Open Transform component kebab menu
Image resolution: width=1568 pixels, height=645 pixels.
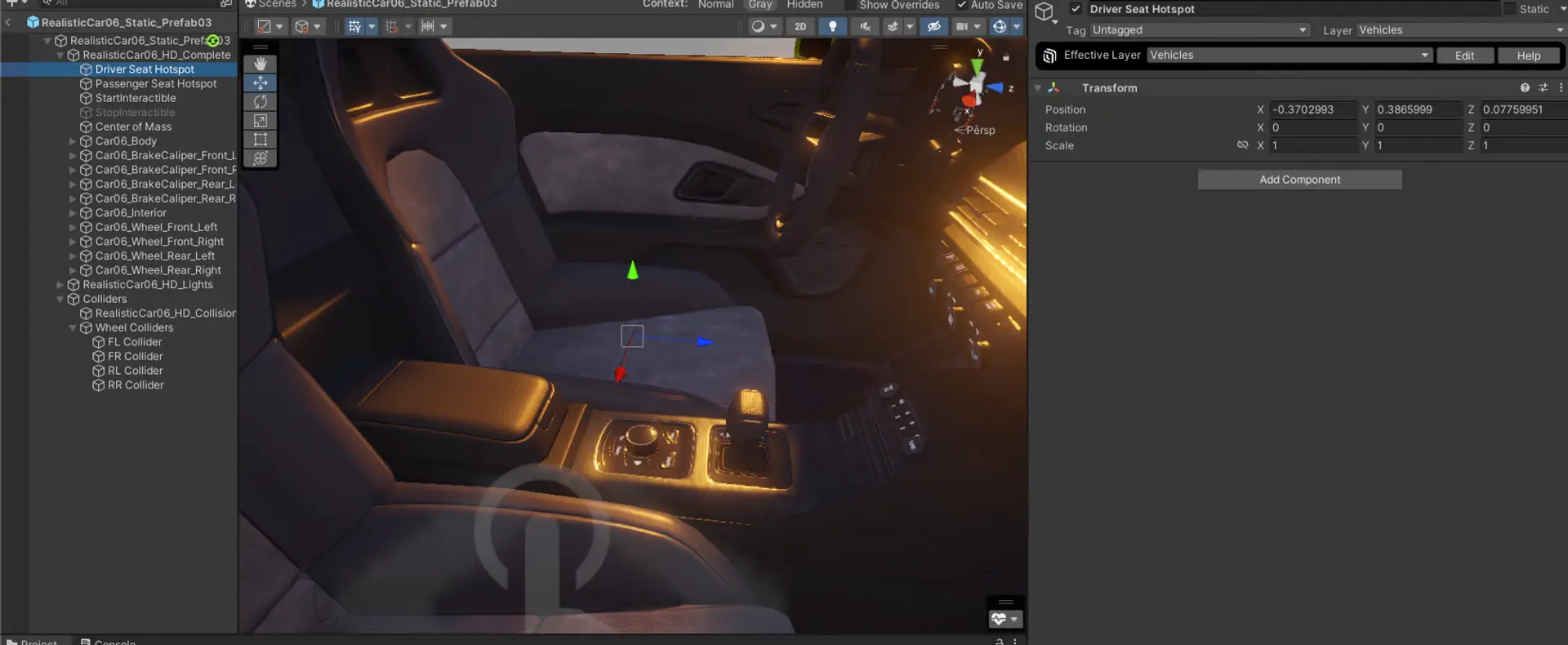pos(1561,87)
